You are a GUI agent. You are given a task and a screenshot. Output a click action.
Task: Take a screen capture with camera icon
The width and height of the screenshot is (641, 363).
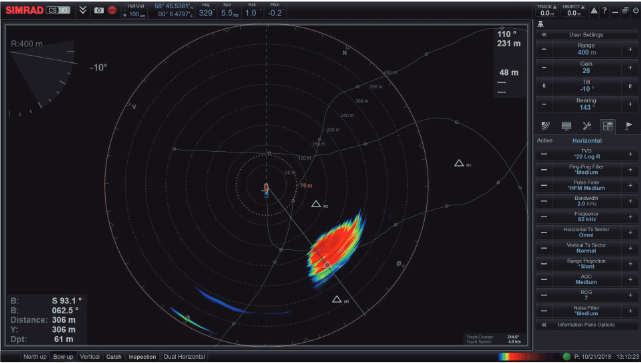click(x=99, y=10)
